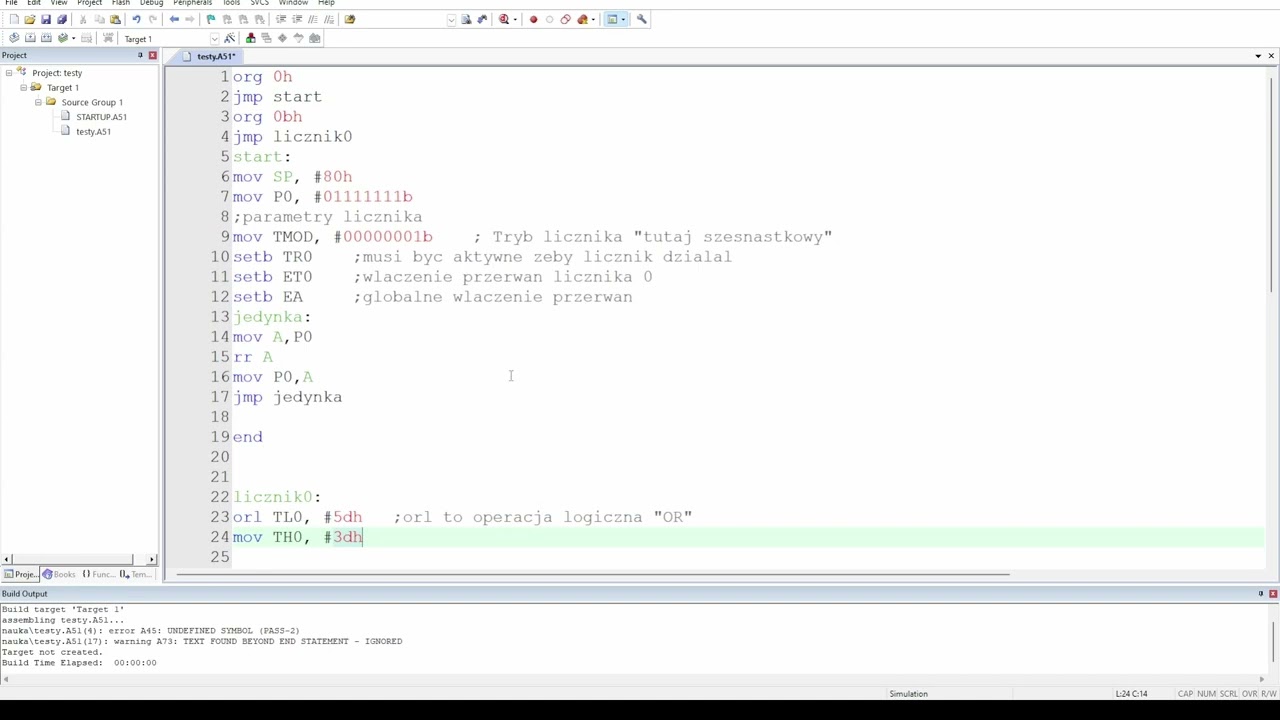Open the Edit menu
The height and width of the screenshot is (720, 1280).
coord(34,3)
